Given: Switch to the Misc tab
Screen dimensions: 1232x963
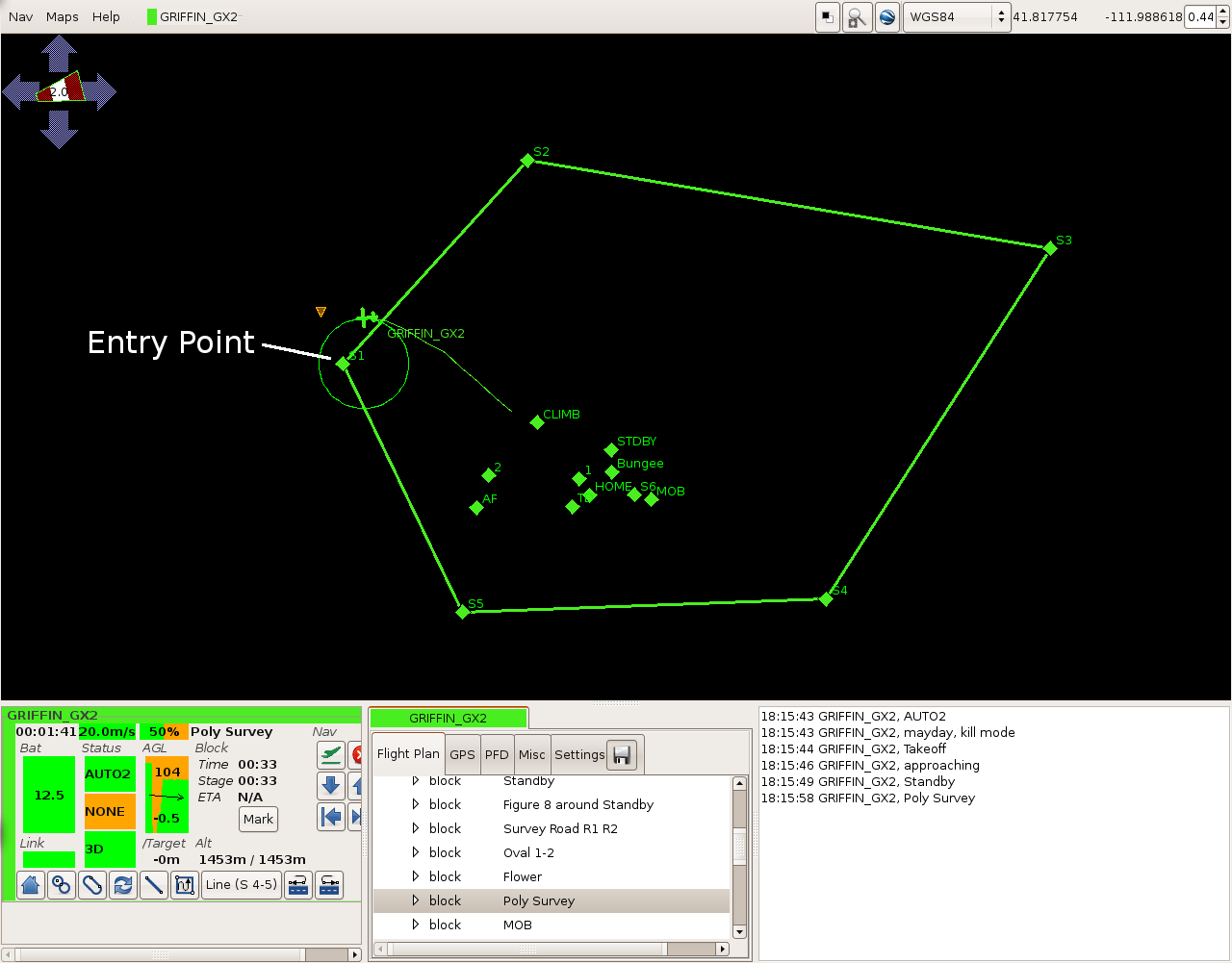Looking at the screenshot, I should tap(532, 755).
